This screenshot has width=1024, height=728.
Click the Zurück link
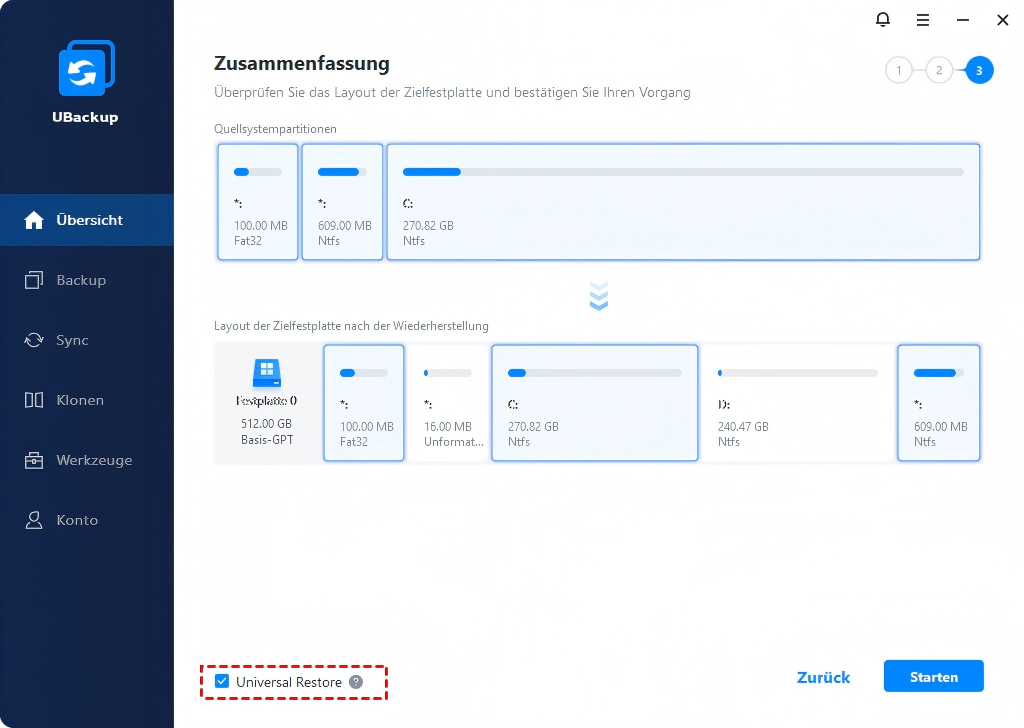(x=823, y=677)
